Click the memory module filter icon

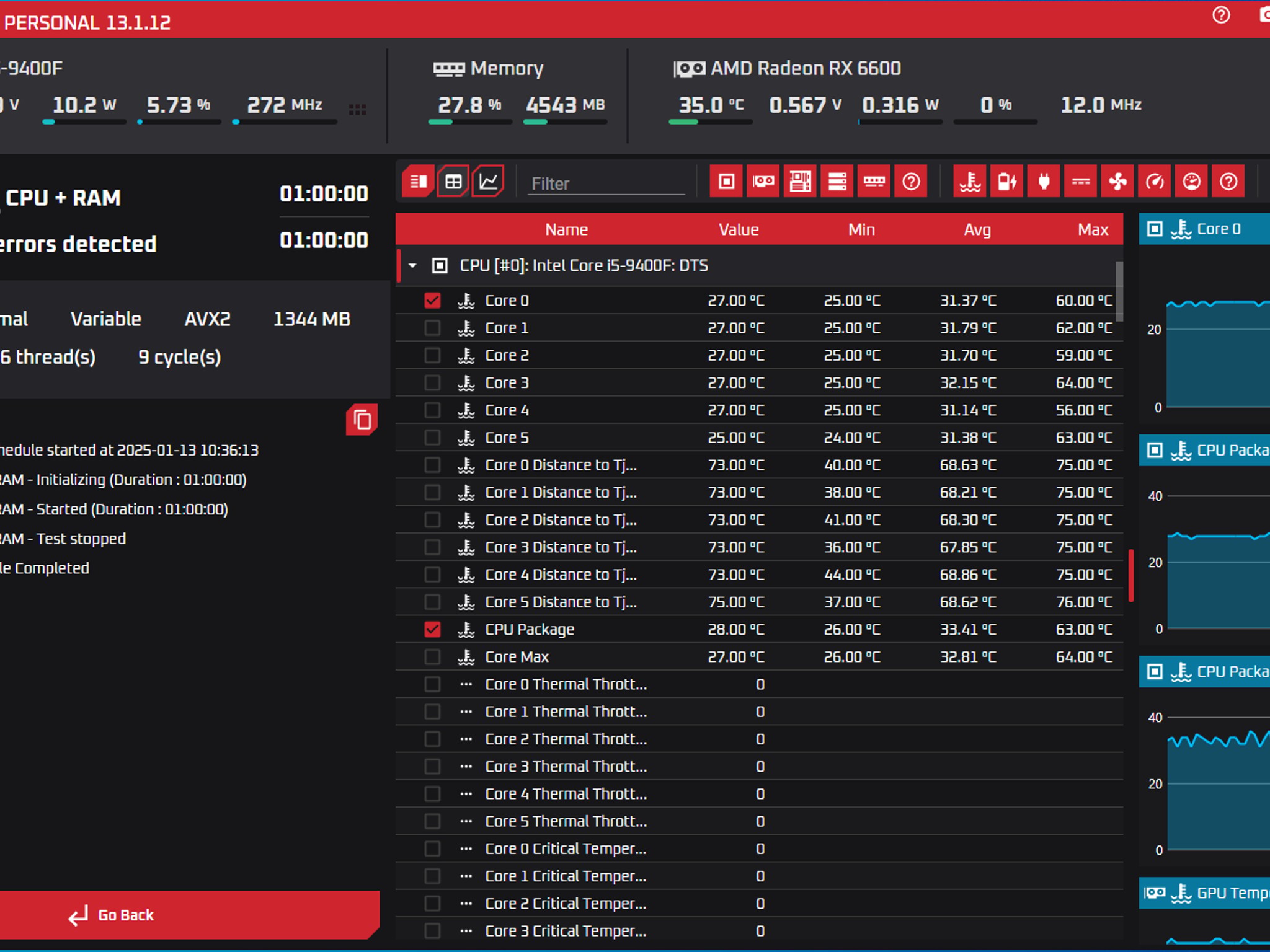click(874, 182)
